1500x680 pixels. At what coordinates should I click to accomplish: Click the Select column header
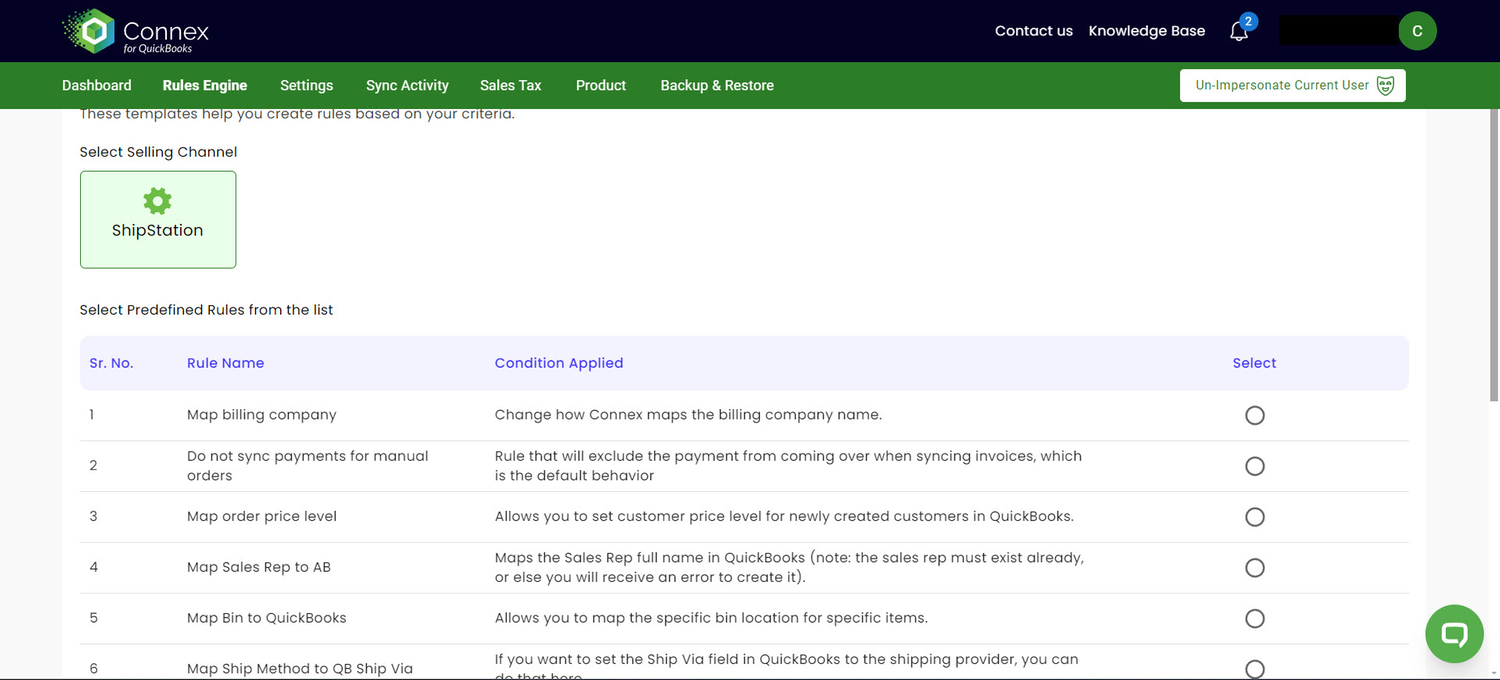1255,363
